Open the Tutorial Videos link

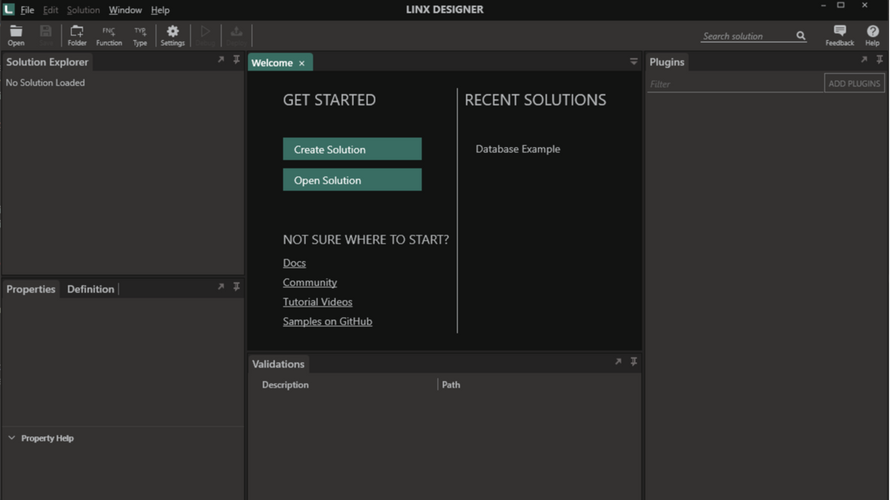coord(317,302)
